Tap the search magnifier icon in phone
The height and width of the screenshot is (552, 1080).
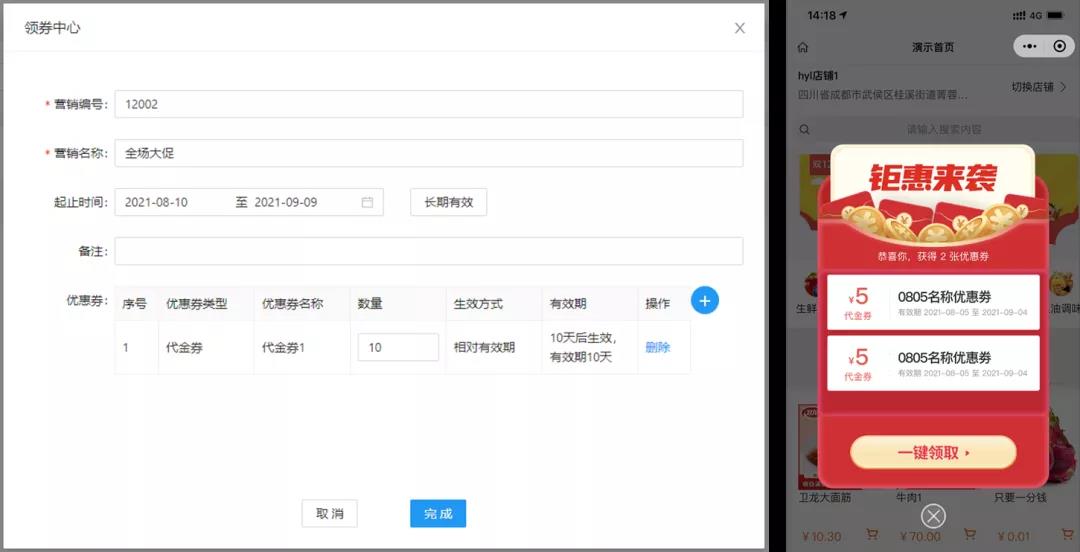point(804,130)
